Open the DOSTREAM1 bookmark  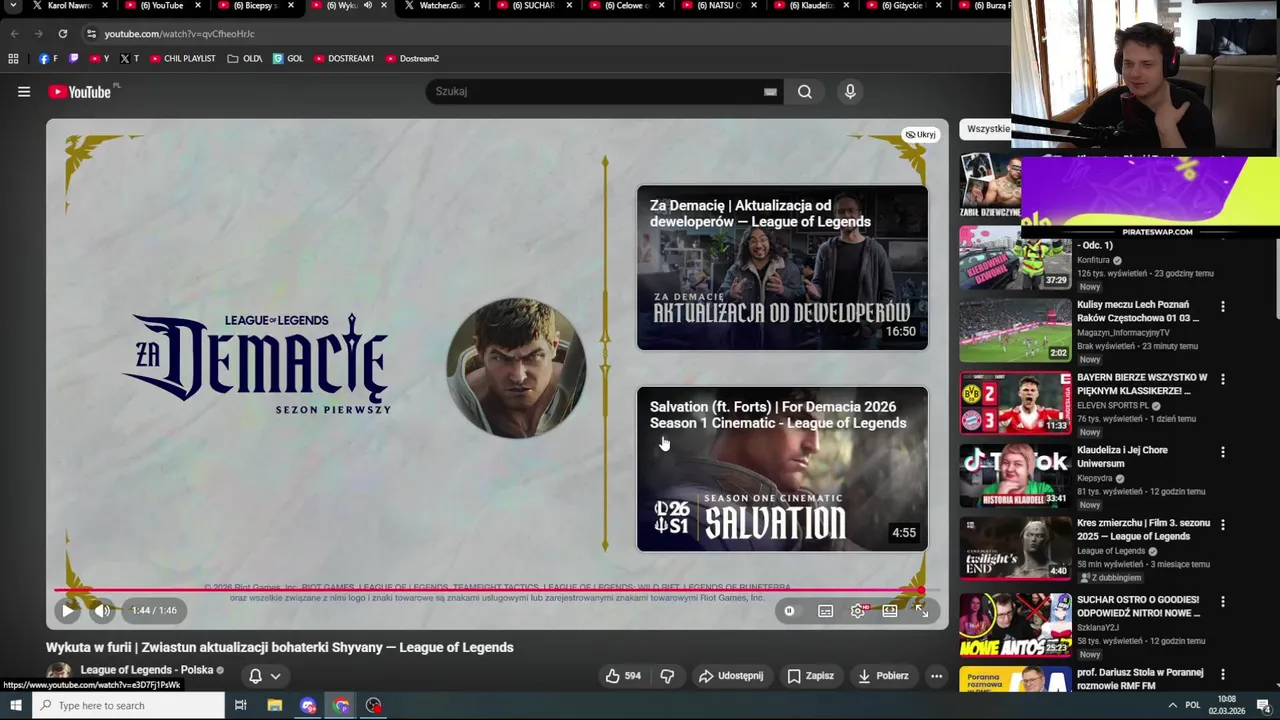point(344,59)
